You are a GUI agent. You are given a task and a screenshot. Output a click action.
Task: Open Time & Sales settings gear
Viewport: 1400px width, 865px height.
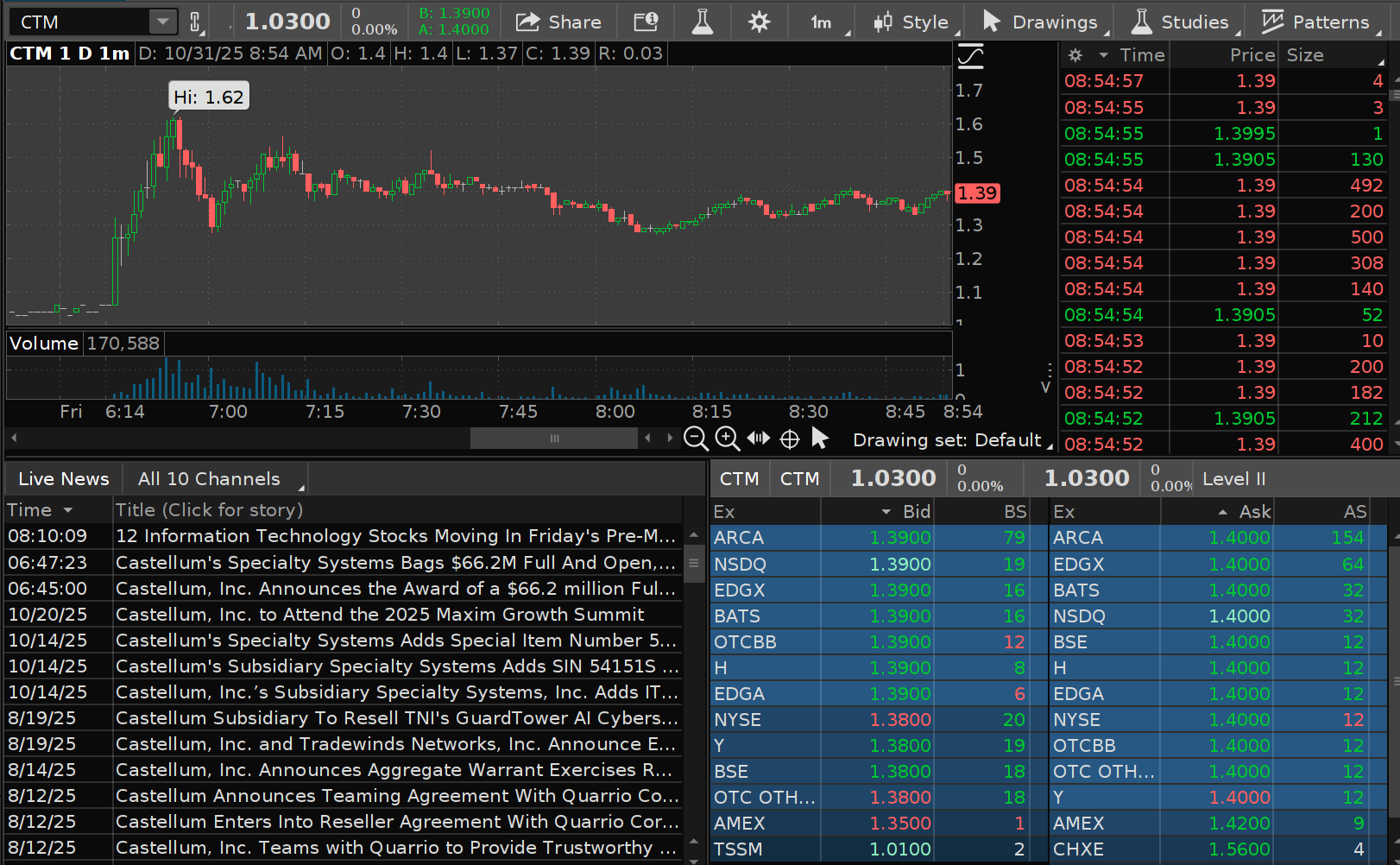pyautogui.click(x=1075, y=55)
